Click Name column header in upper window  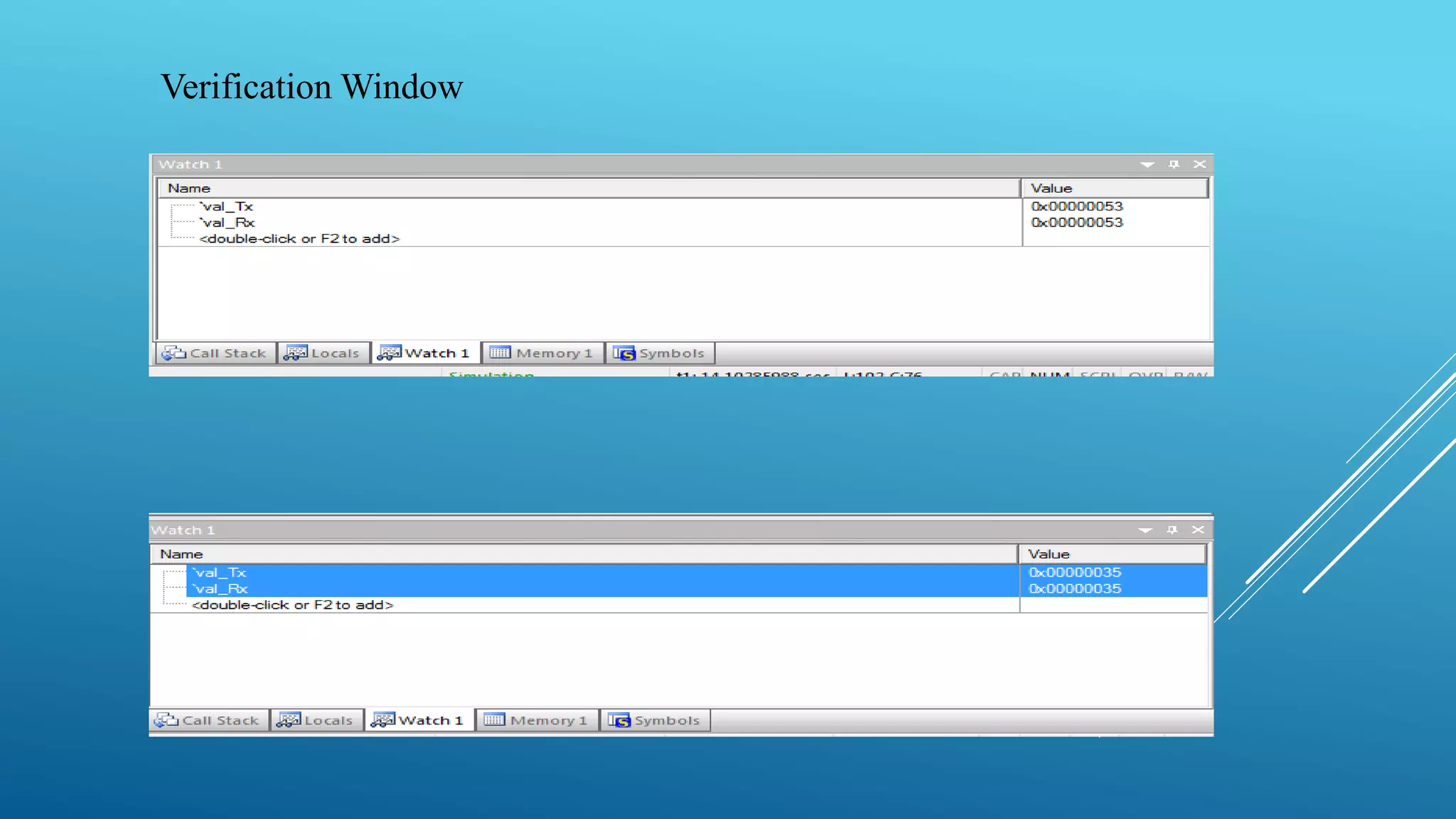[589, 188]
